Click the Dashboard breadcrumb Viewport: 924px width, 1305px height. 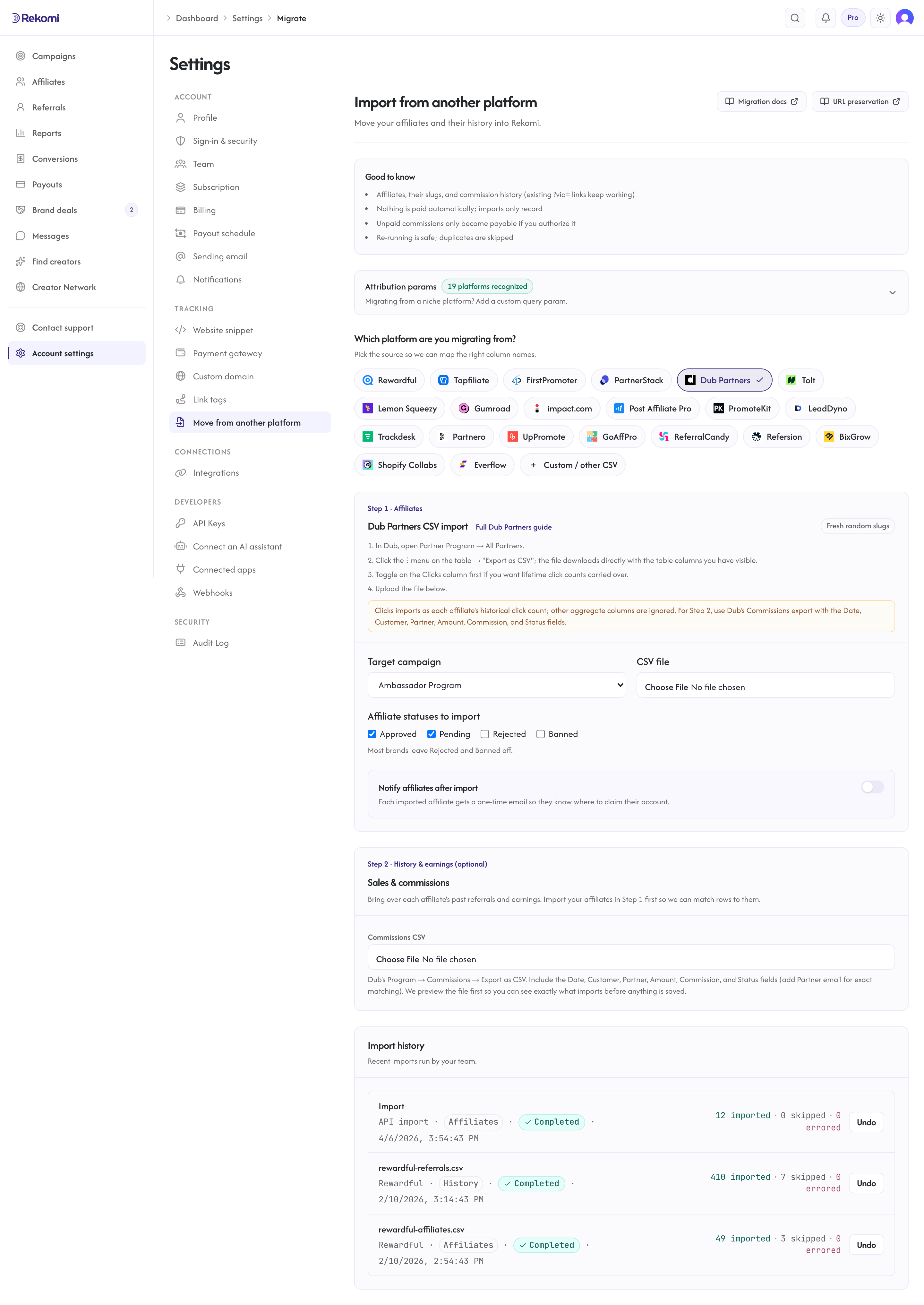click(197, 18)
